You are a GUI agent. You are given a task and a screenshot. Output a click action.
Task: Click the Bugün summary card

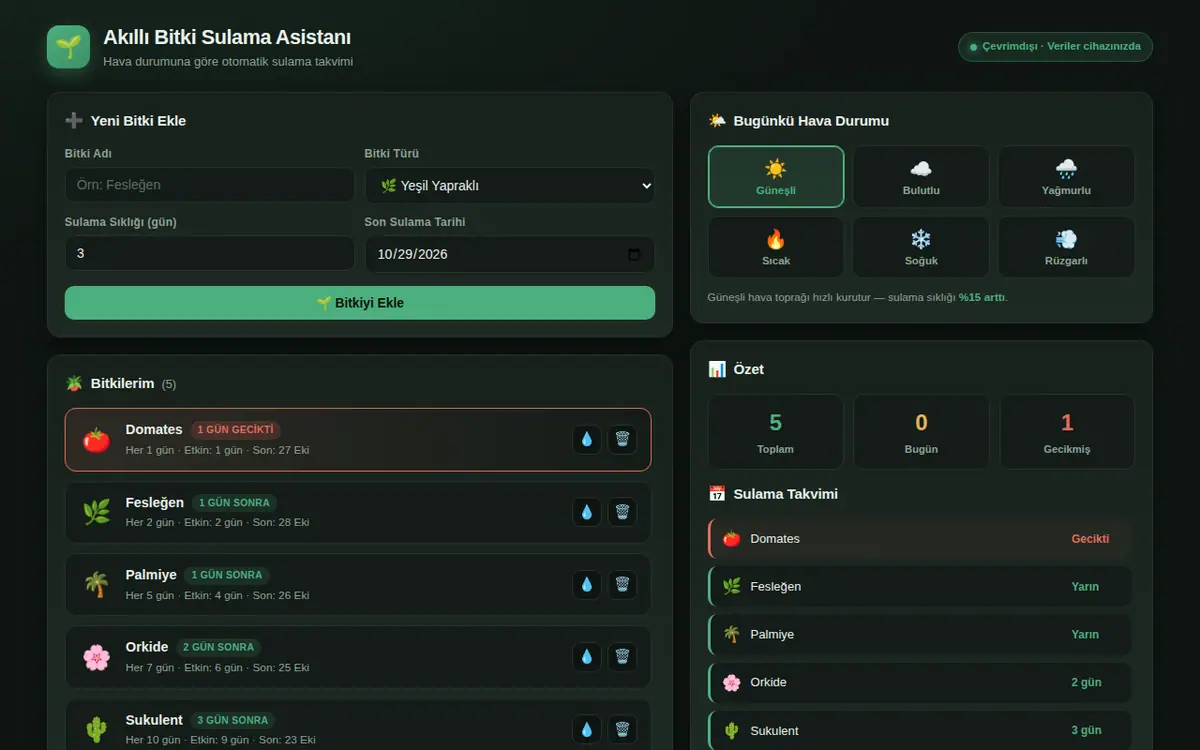click(x=921, y=432)
